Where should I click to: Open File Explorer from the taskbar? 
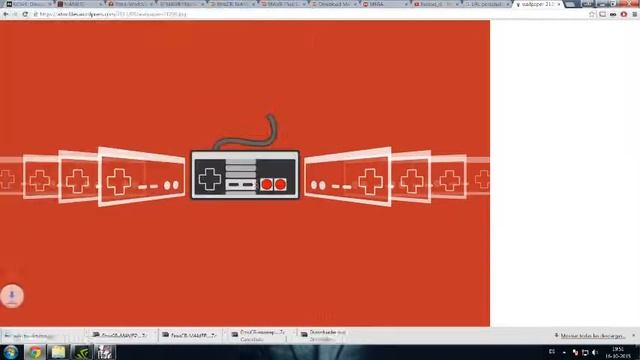58,352
